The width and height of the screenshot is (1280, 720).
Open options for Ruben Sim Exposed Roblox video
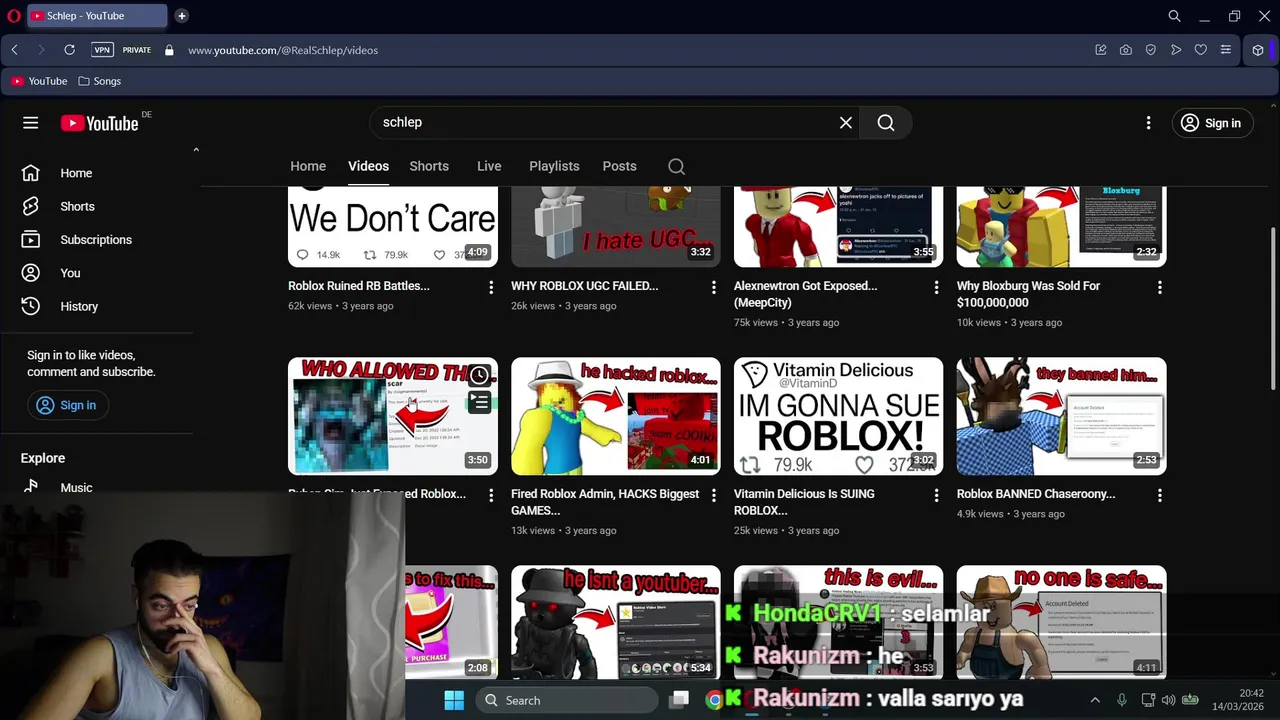[490, 496]
